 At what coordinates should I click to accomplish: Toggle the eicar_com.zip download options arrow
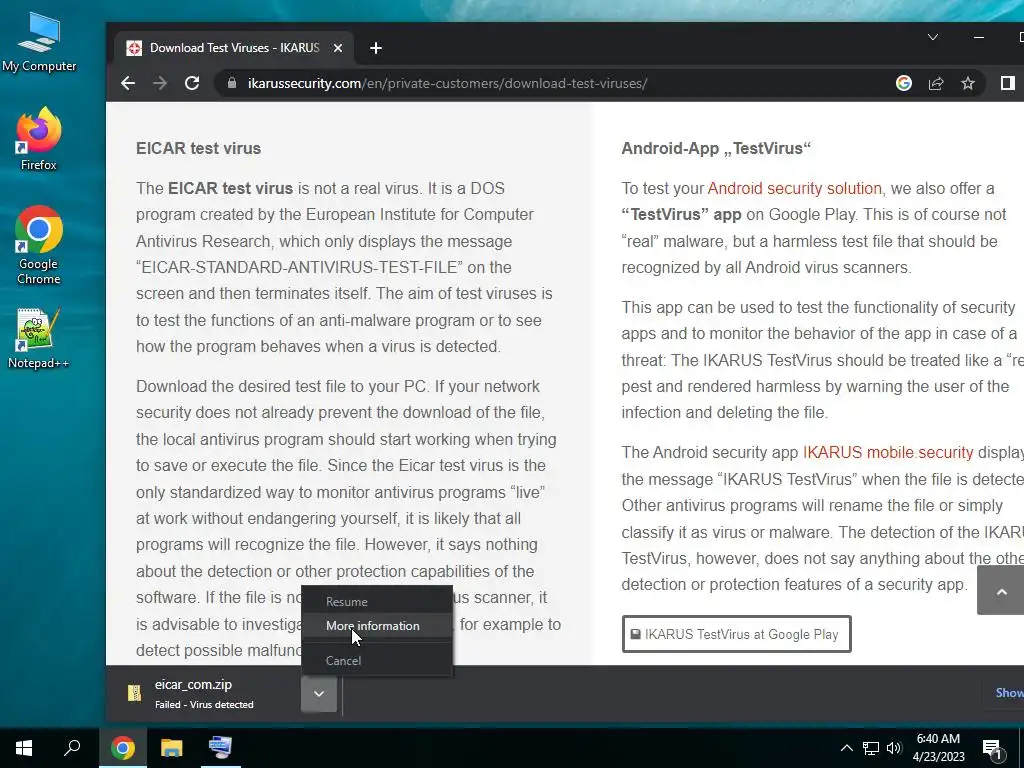[319, 694]
